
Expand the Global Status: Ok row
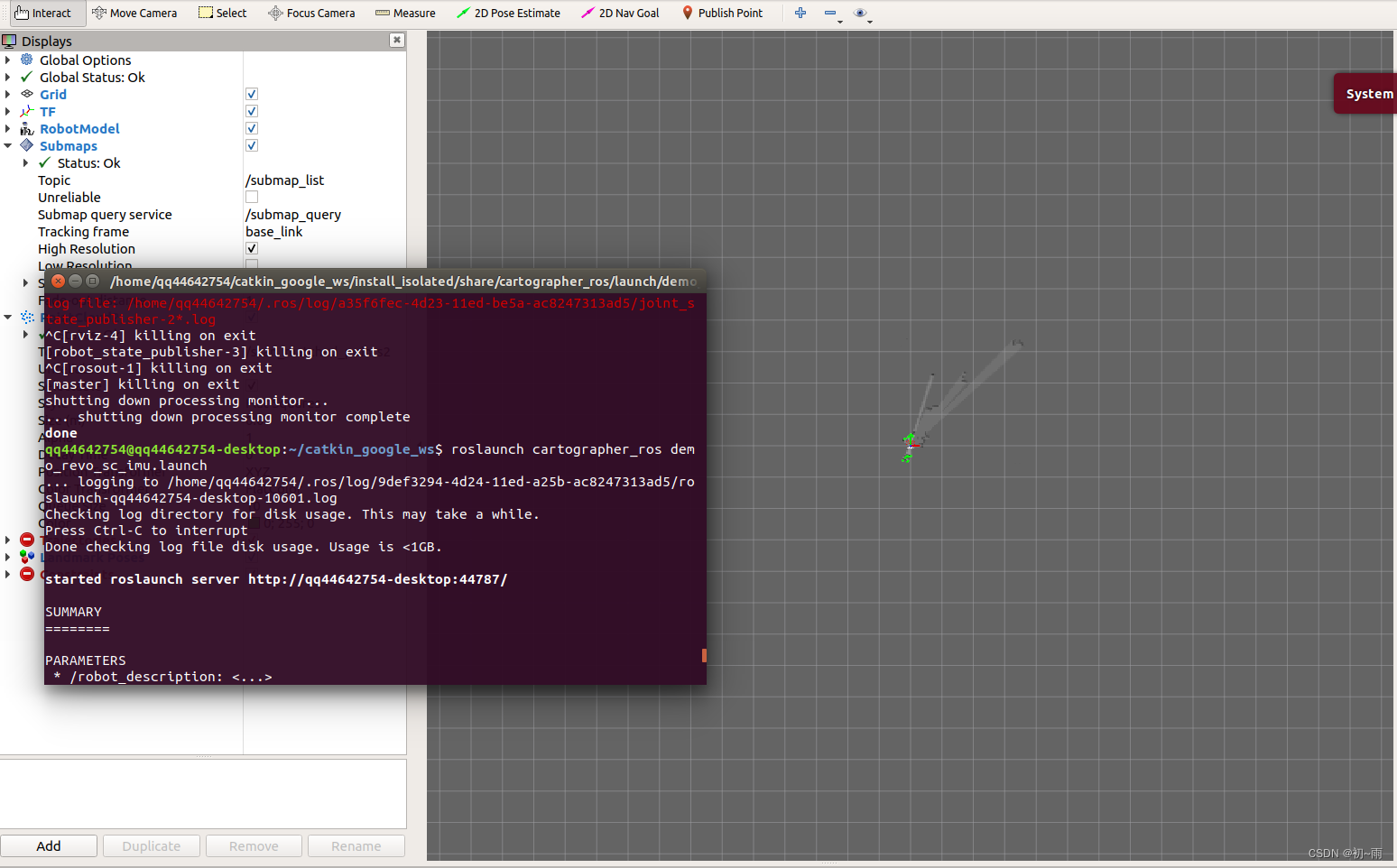click(x=8, y=77)
